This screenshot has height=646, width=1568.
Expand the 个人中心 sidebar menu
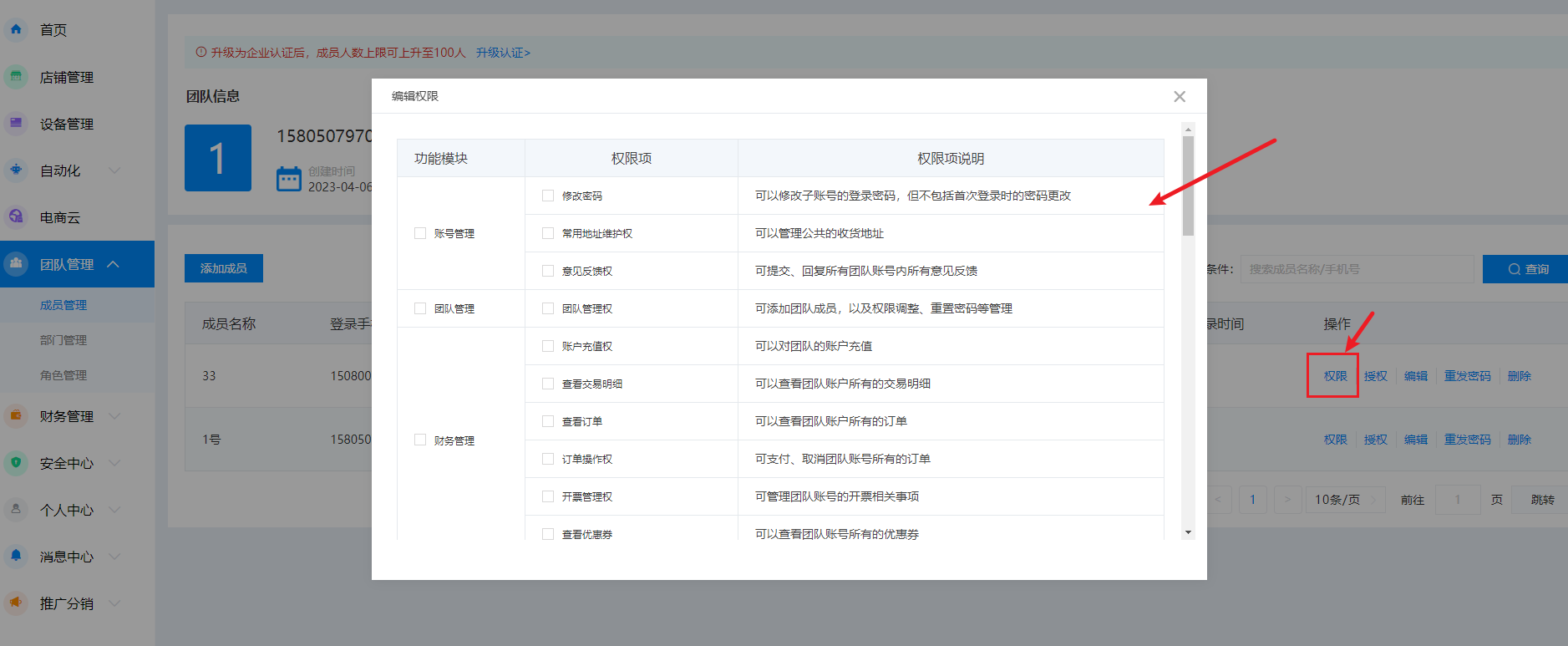tap(114, 510)
